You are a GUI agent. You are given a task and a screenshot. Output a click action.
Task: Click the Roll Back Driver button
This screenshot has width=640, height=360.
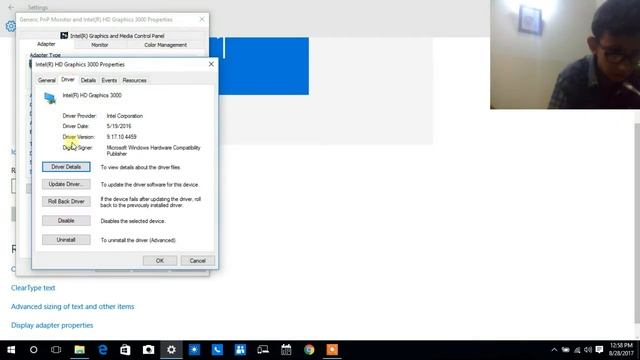[x=66, y=201]
